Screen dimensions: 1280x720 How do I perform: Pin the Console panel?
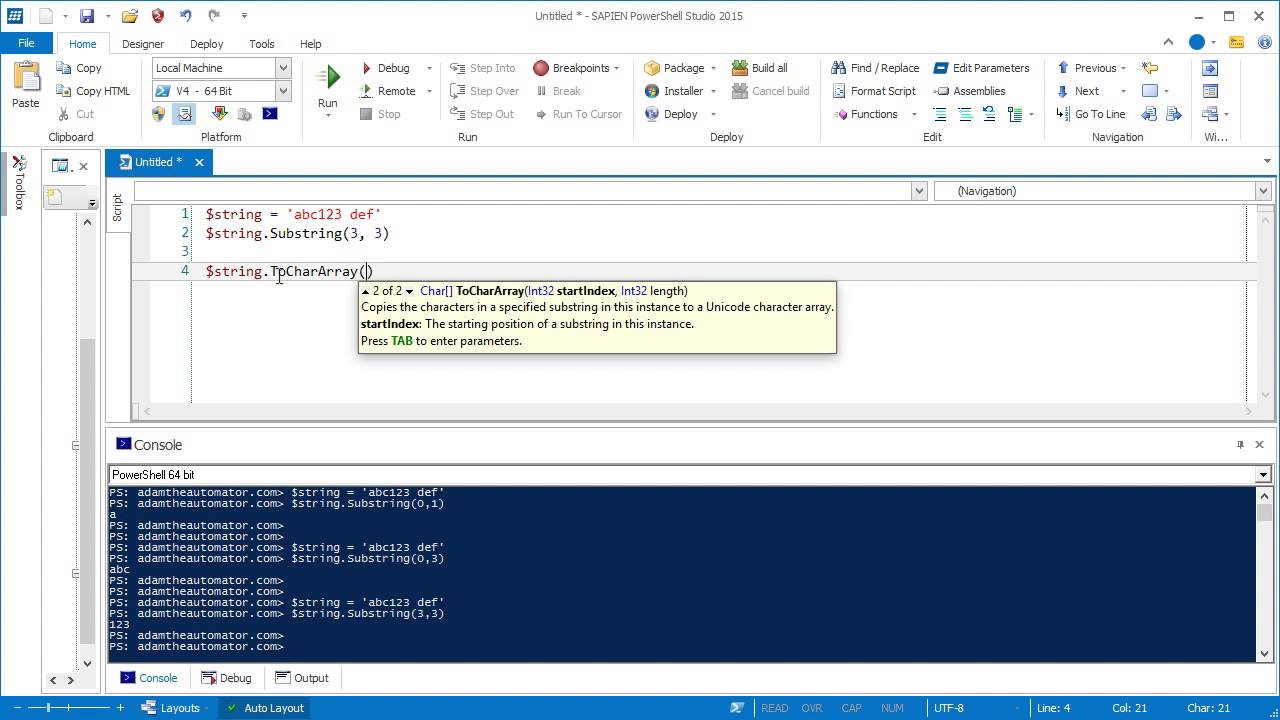click(x=1240, y=445)
